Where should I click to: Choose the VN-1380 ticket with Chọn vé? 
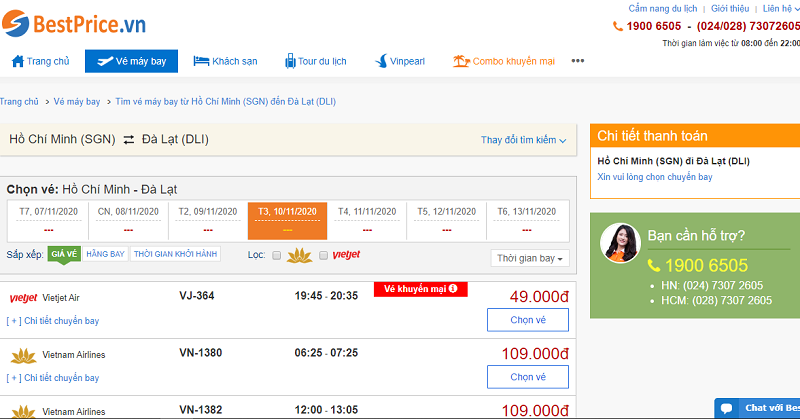[x=528, y=377]
